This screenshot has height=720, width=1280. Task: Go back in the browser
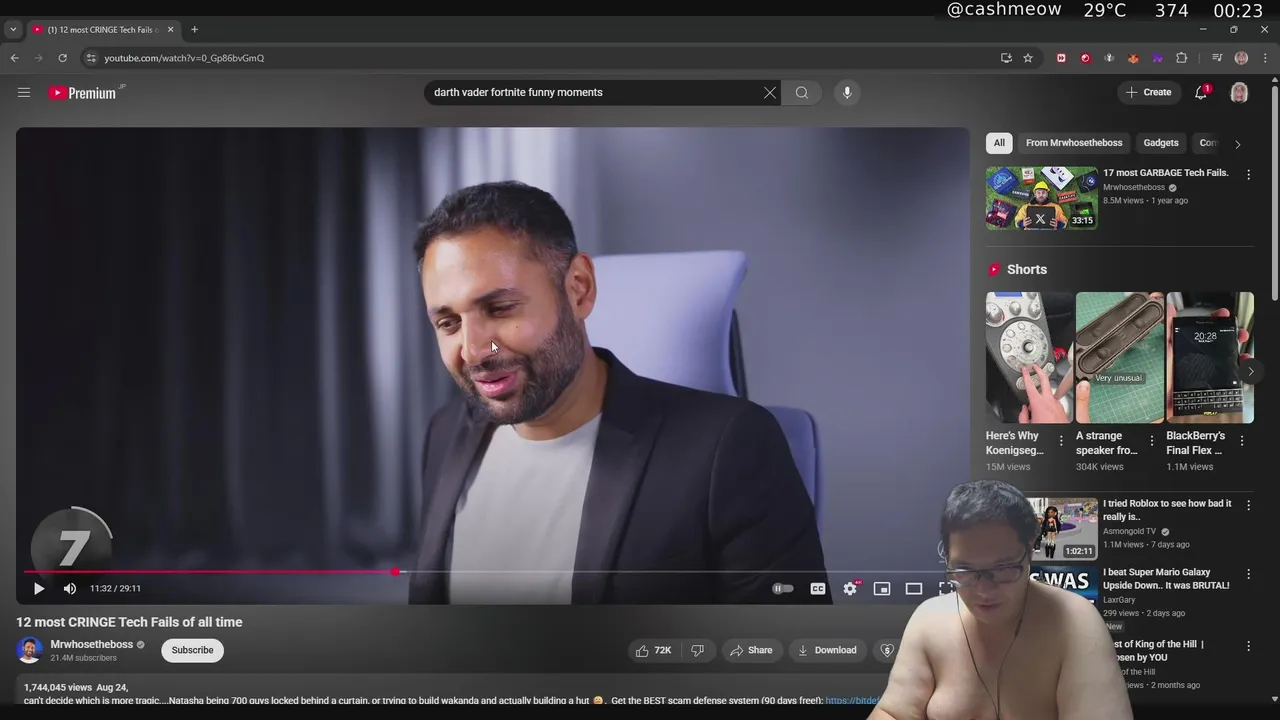(14, 58)
